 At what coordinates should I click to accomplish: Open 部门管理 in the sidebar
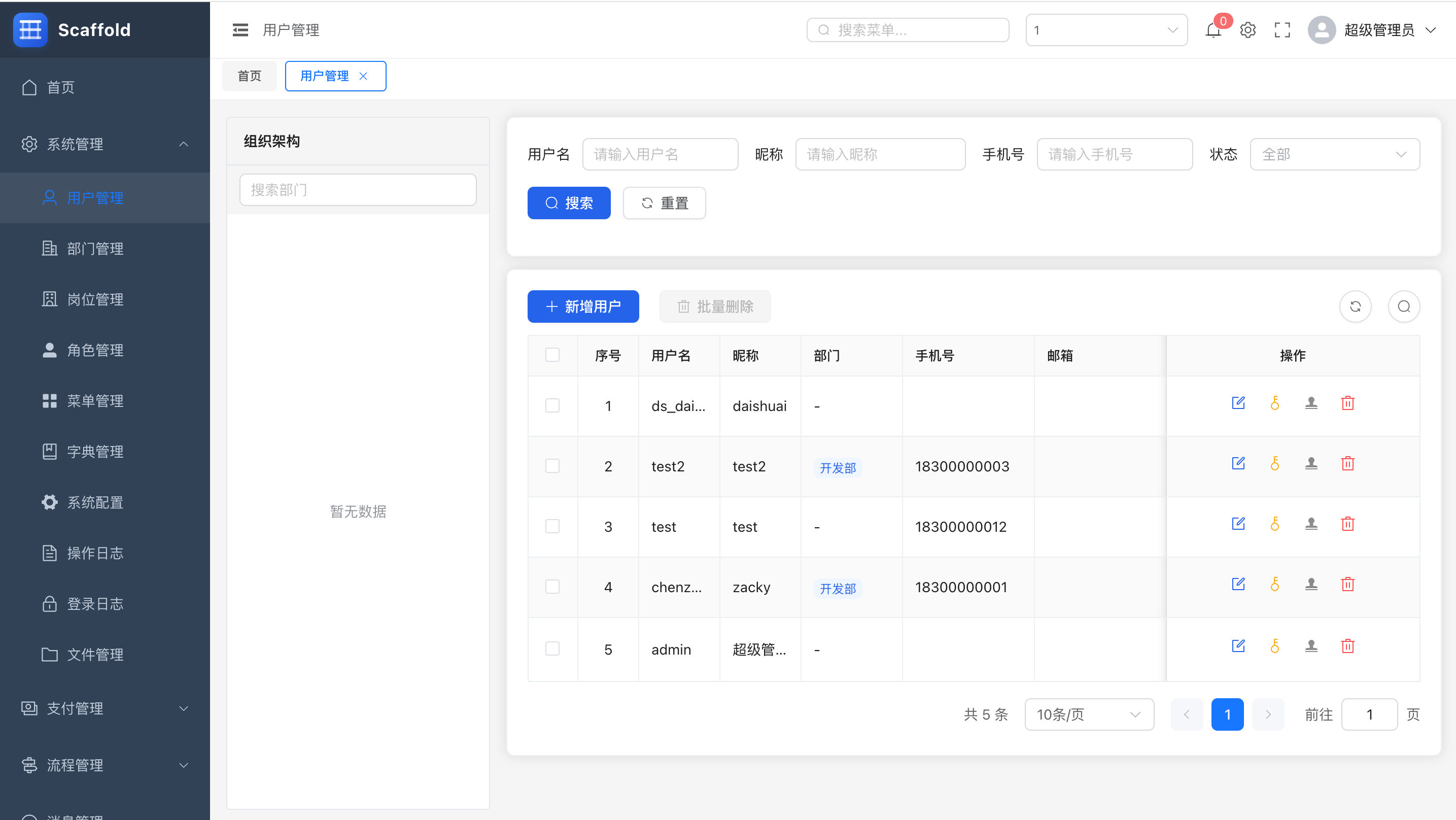coord(105,249)
